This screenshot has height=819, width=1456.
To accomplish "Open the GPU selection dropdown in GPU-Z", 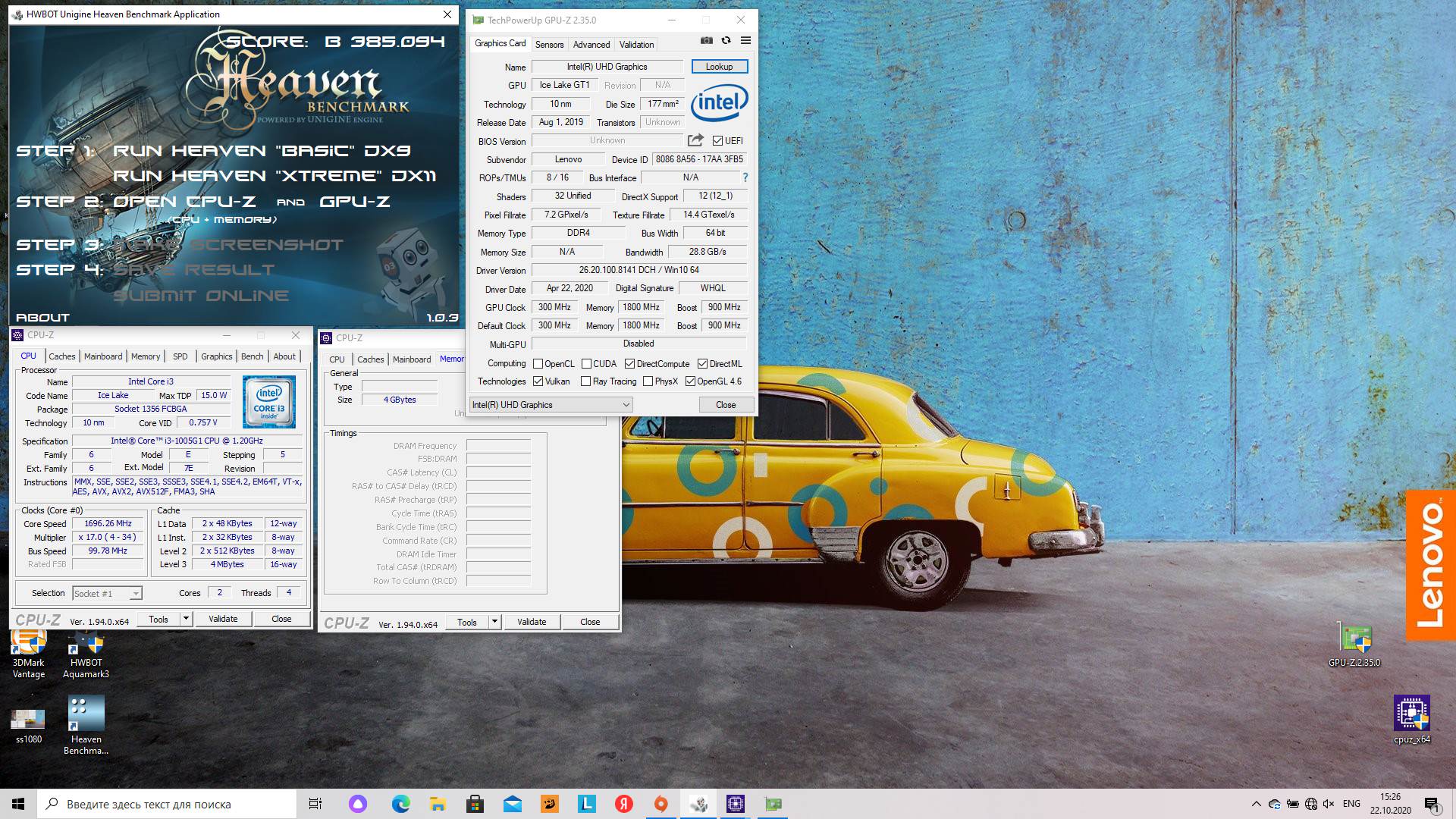I will [x=551, y=405].
